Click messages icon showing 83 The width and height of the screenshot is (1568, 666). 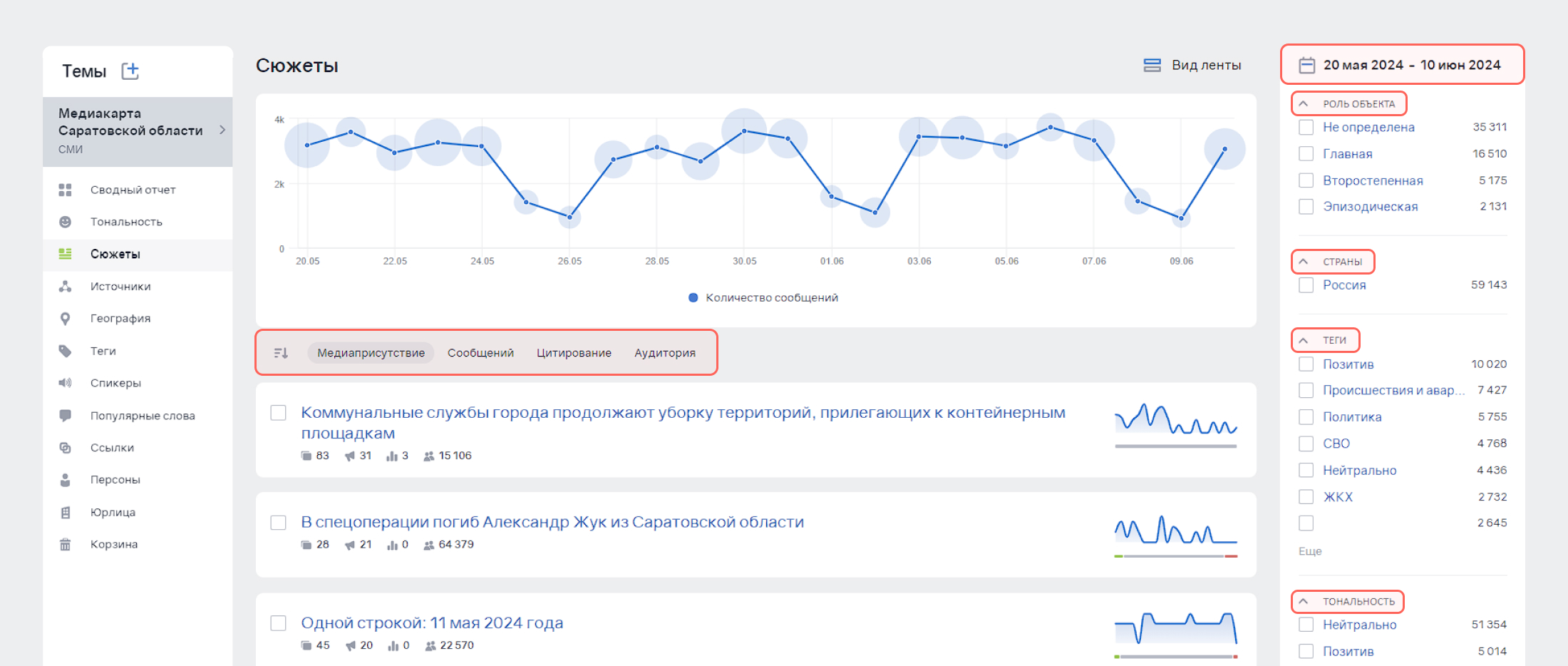306,456
